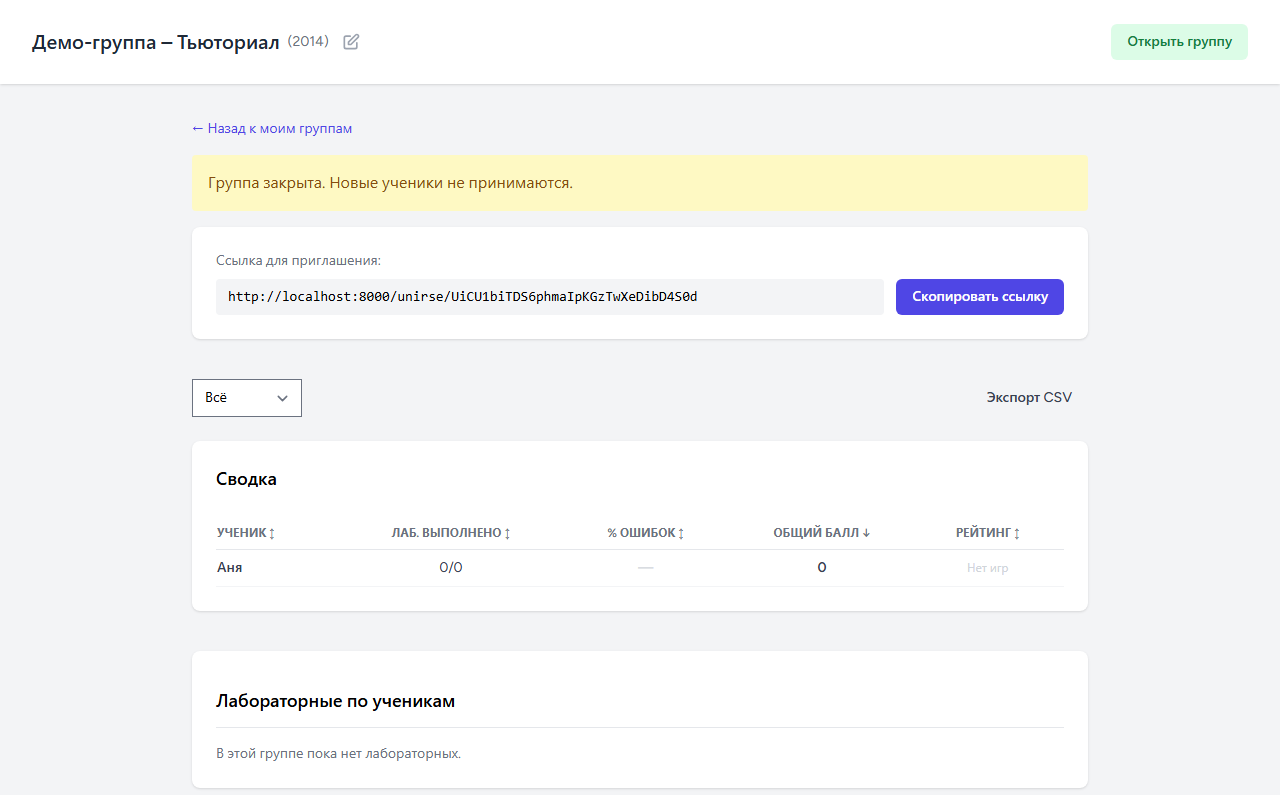The image size is (1280, 795).
Task: Click the Сводка section heading
Action: click(246, 479)
